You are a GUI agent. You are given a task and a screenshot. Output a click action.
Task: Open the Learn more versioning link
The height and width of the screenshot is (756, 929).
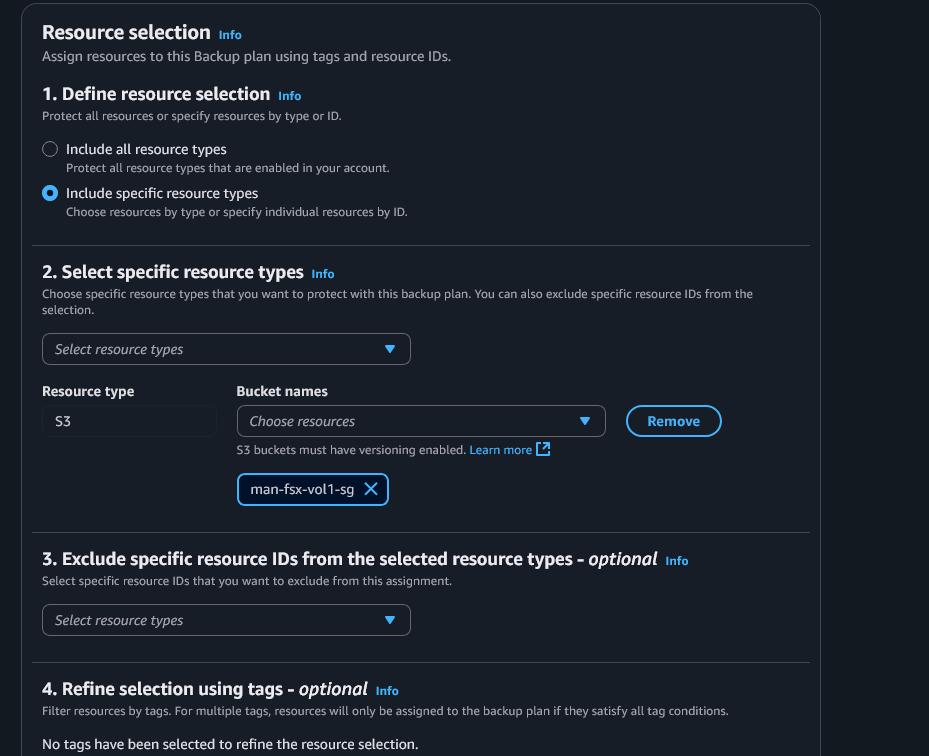coord(500,450)
